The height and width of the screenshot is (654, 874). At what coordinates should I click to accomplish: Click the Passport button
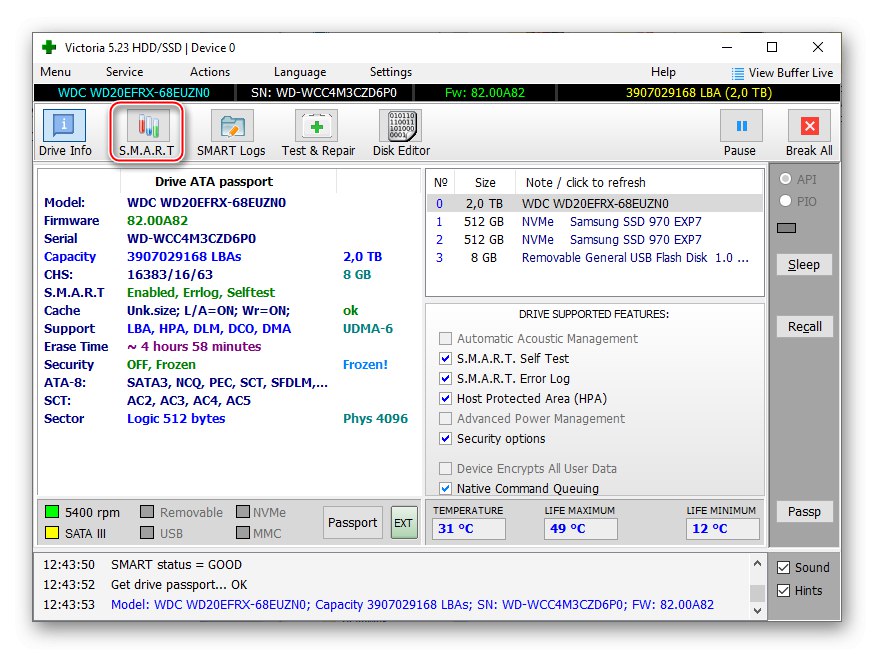(352, 522)
